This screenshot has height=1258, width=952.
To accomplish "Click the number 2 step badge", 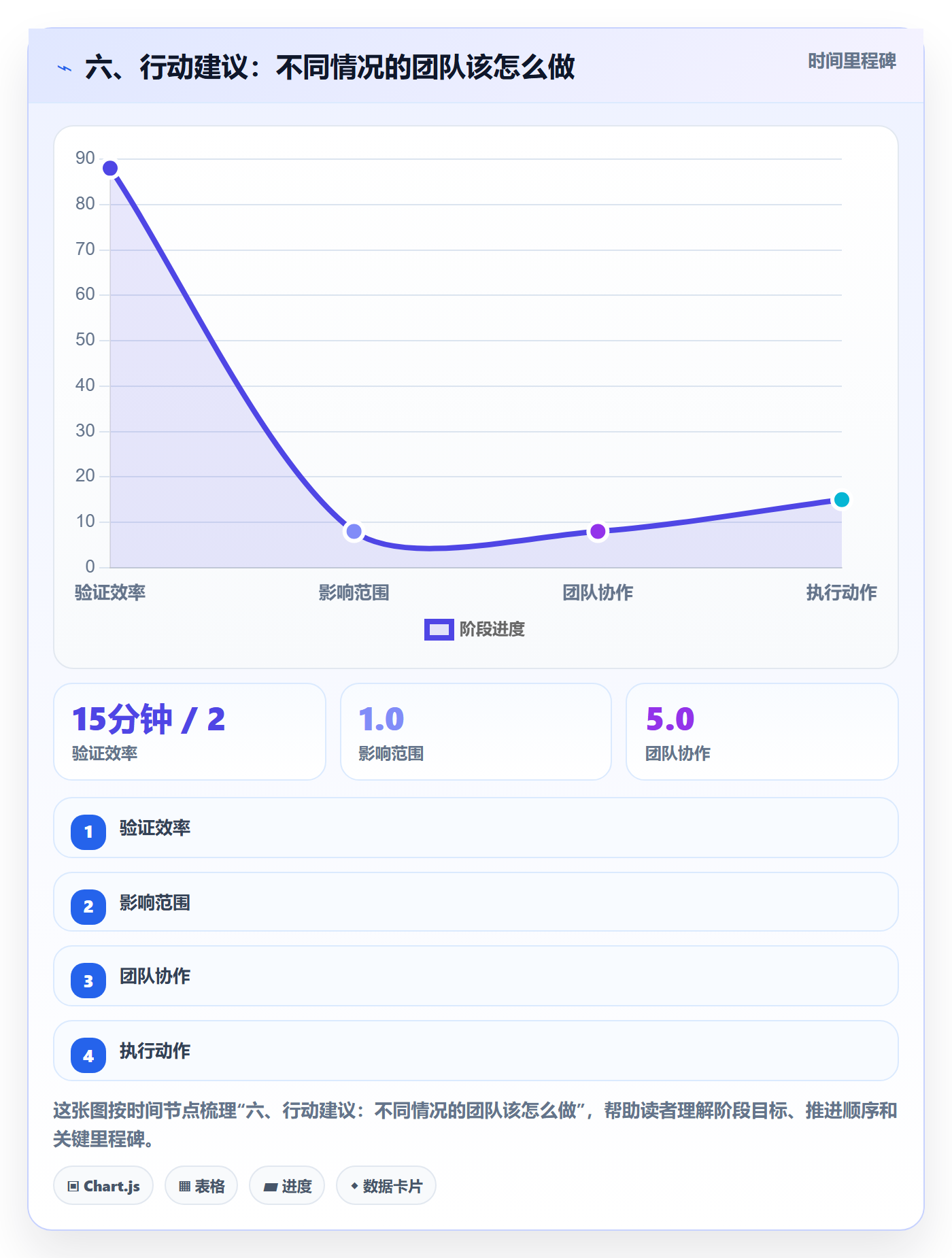I will click(88, 906).
